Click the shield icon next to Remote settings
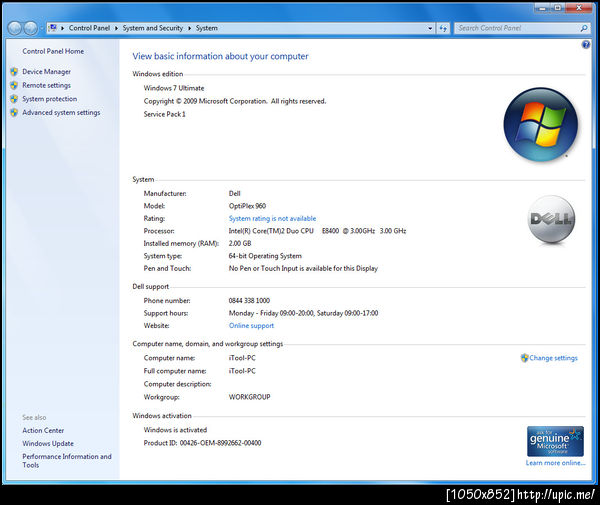Viewport: 600px width, 505px height. coord(14,85)
